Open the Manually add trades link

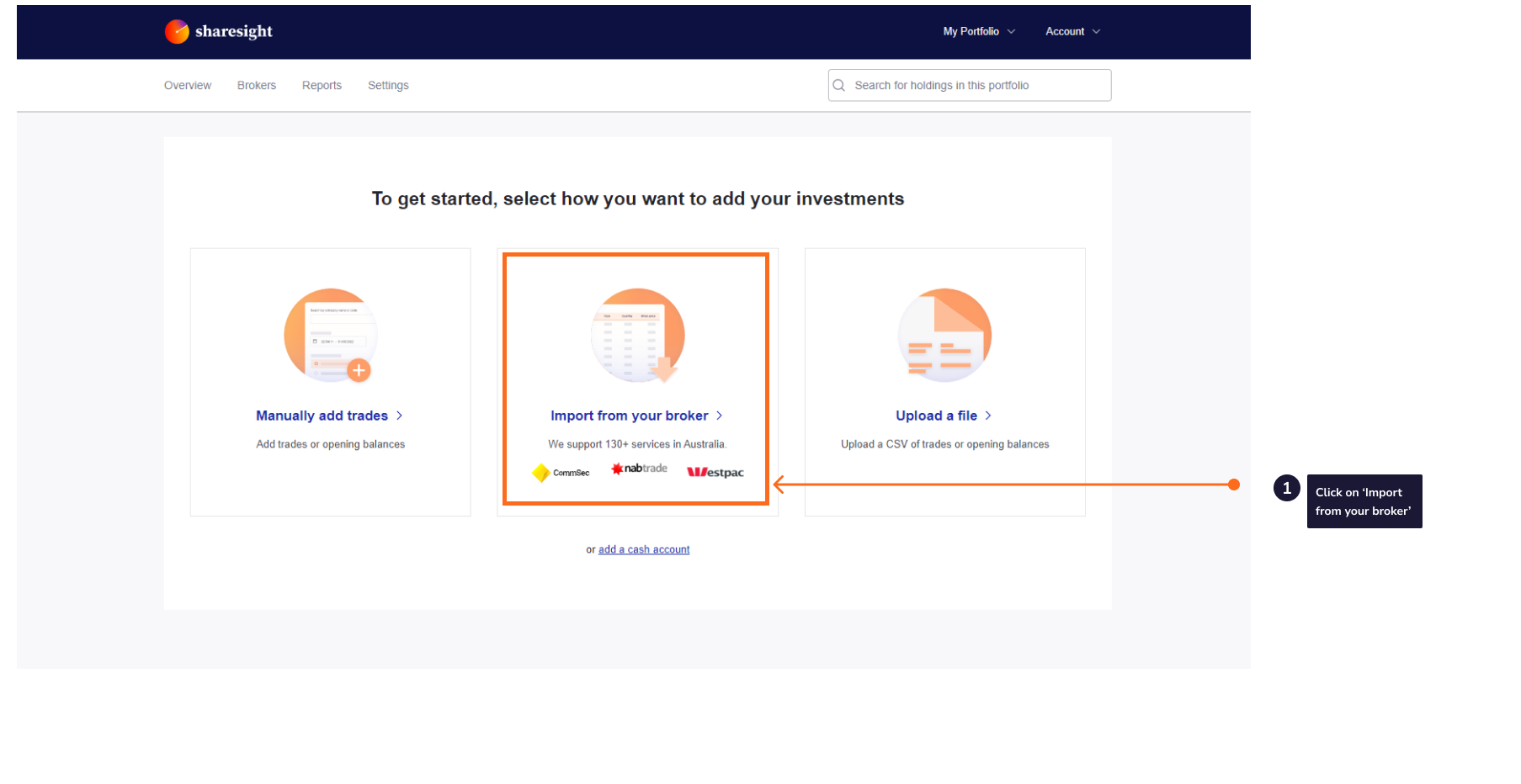coord(322,416)
